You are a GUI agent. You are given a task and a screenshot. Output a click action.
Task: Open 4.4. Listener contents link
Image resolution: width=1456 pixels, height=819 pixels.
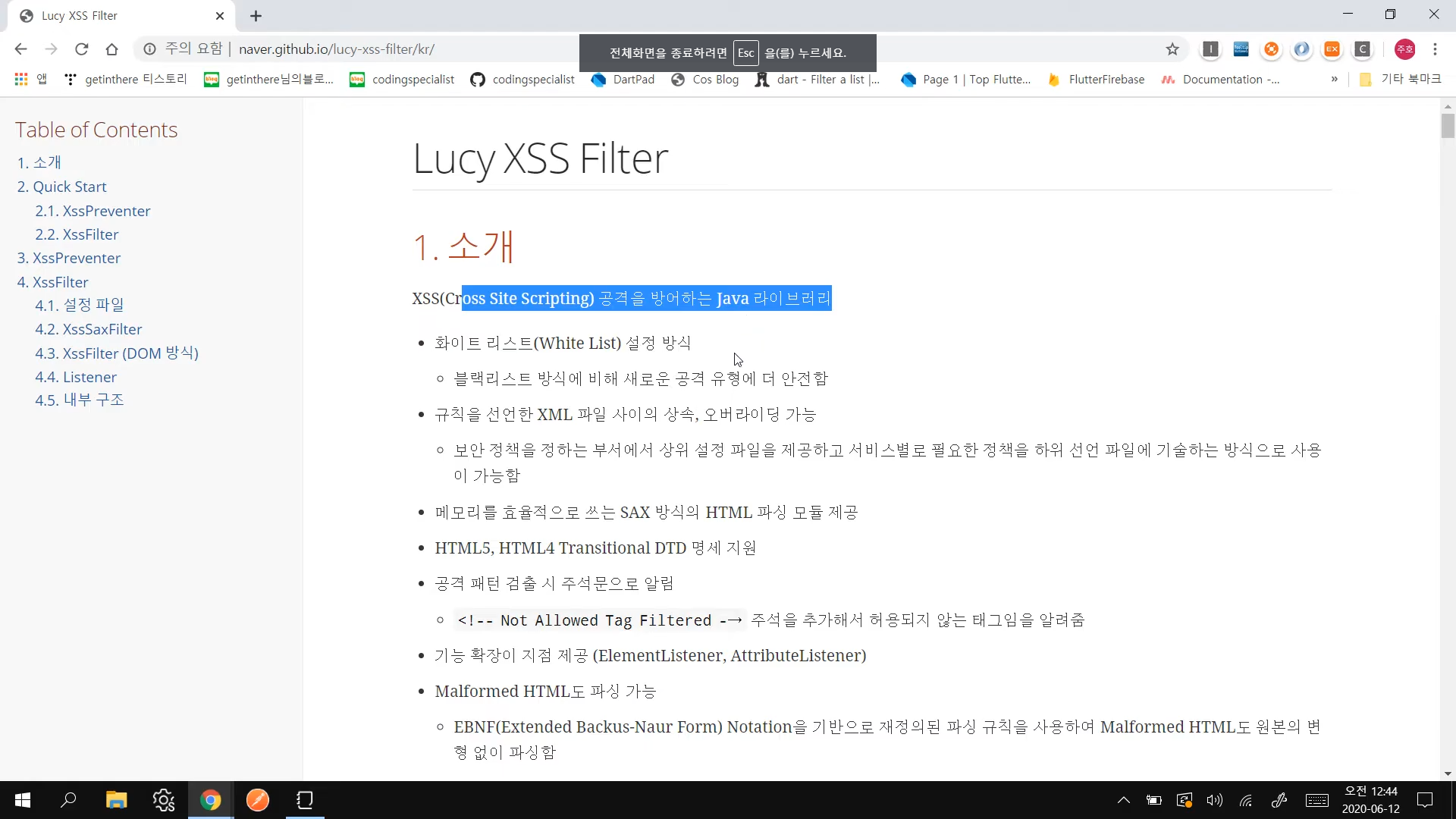tap(76, 377)
